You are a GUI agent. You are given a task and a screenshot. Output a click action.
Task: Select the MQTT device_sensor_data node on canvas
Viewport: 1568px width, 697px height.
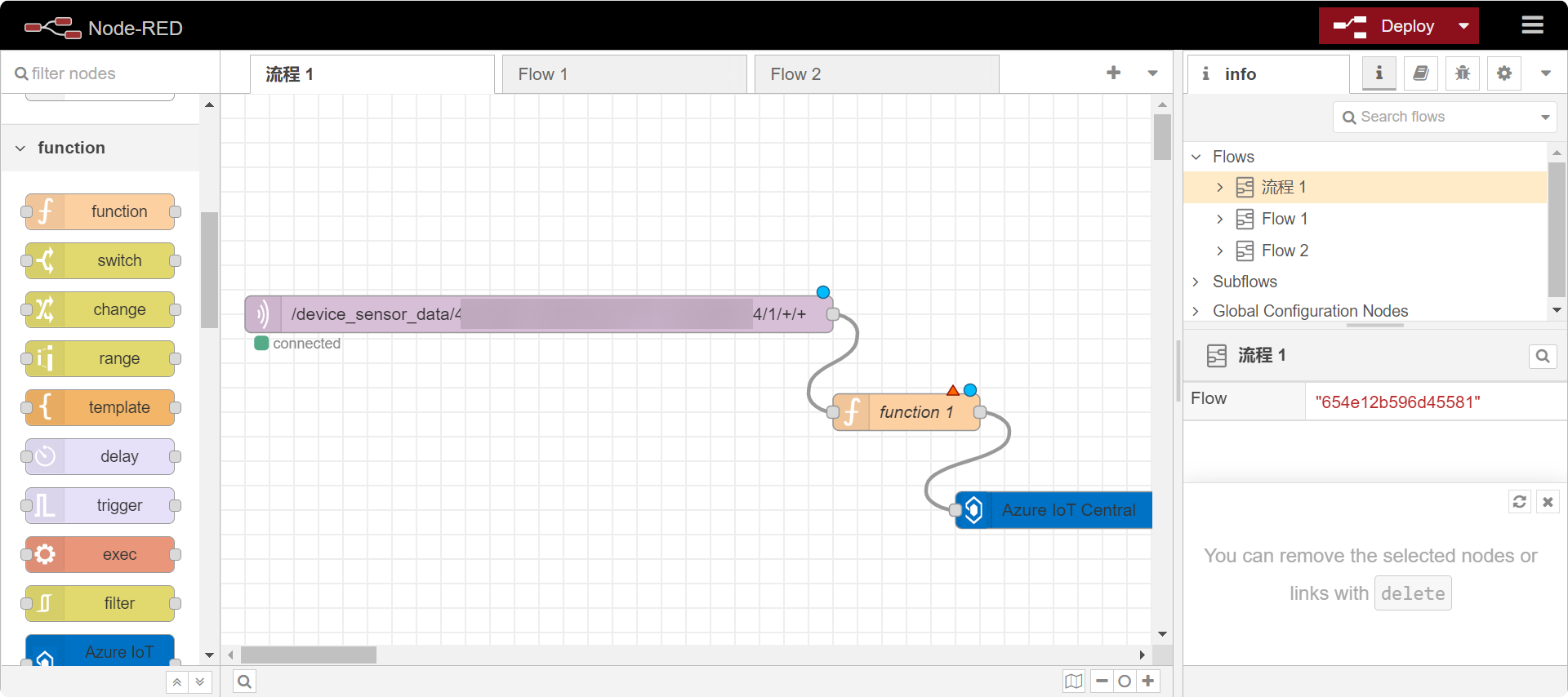(539, 314)
